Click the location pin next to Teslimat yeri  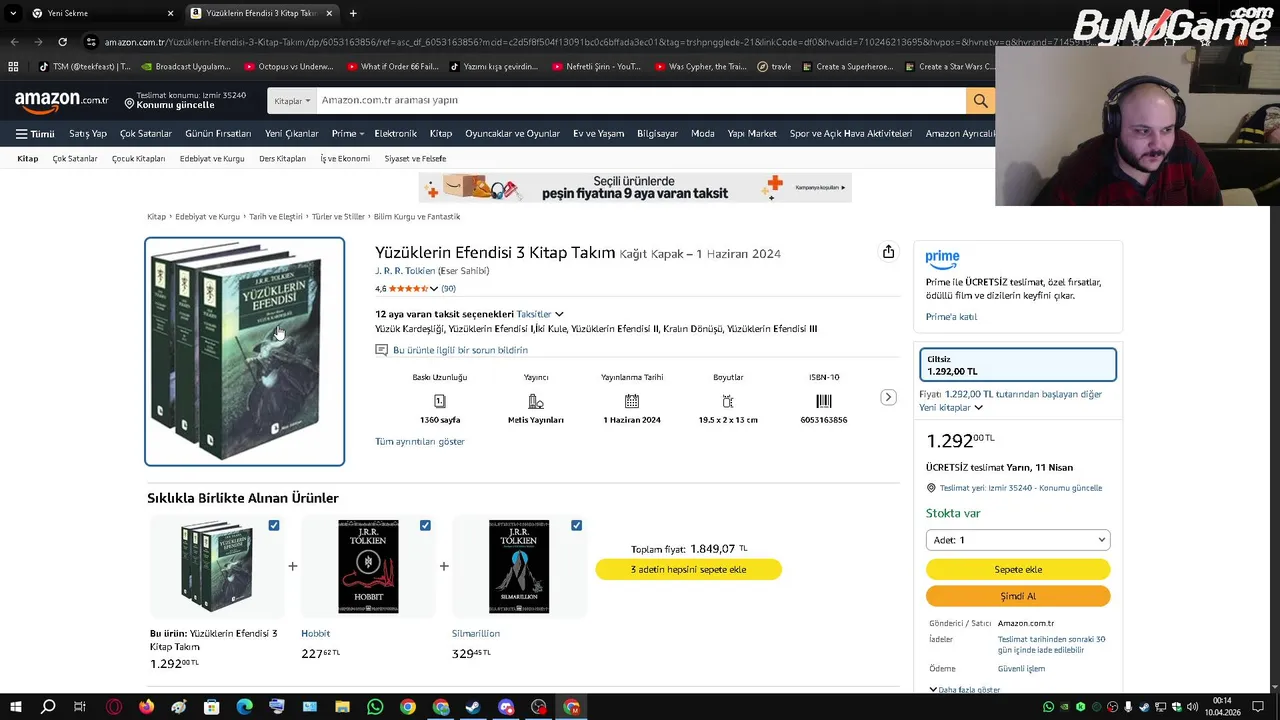(x=931, y=488)
